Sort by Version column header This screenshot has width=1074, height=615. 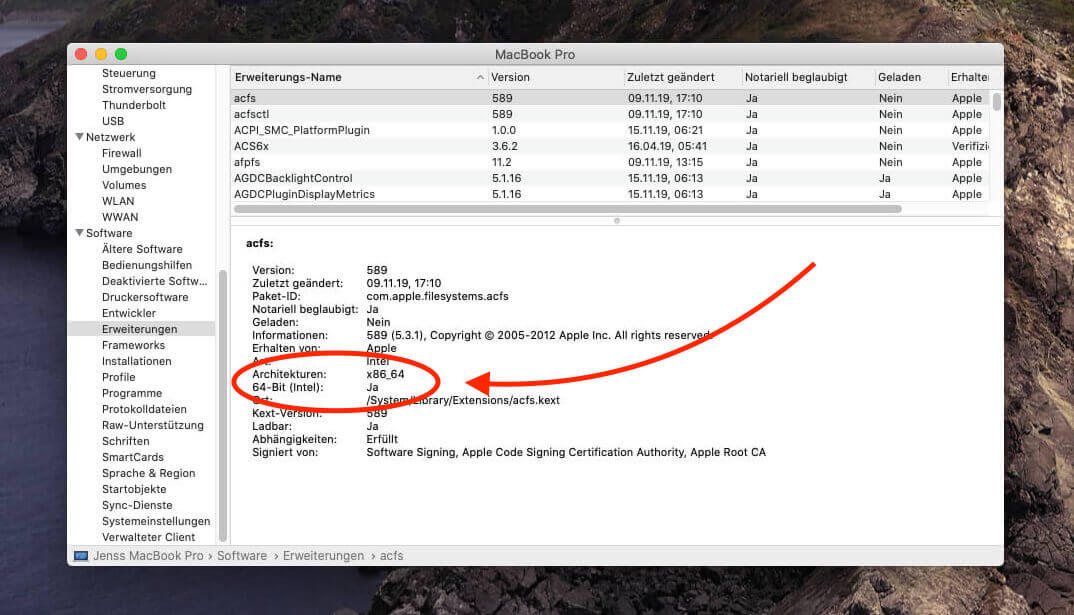510,77
